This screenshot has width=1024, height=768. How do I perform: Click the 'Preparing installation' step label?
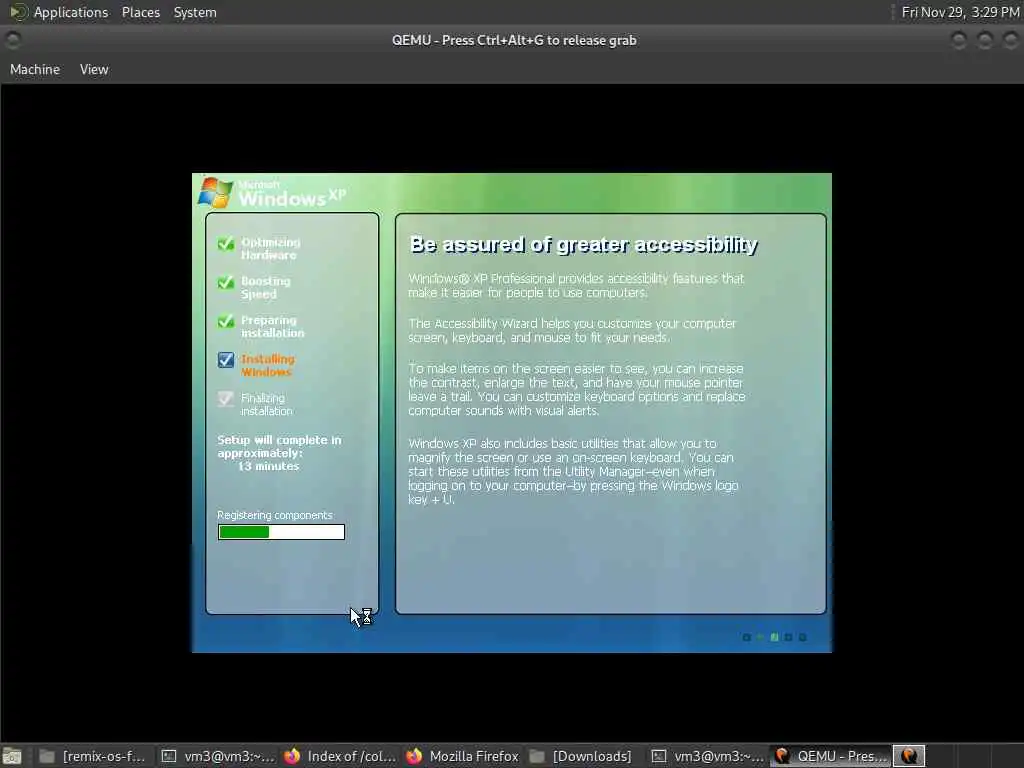click(272, 327)
